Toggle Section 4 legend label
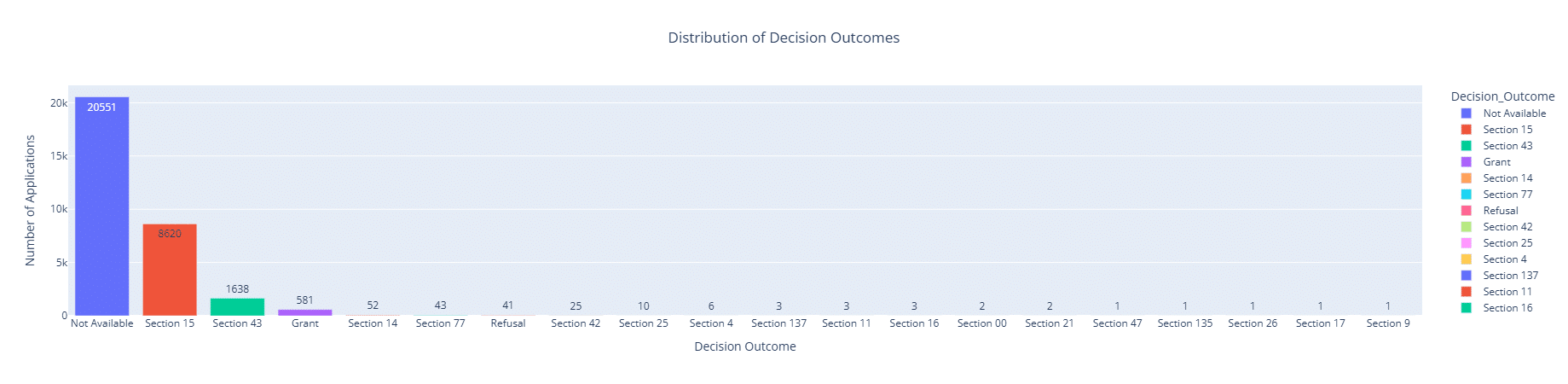Screen dimensions: 1568x384 [1504, 259]
